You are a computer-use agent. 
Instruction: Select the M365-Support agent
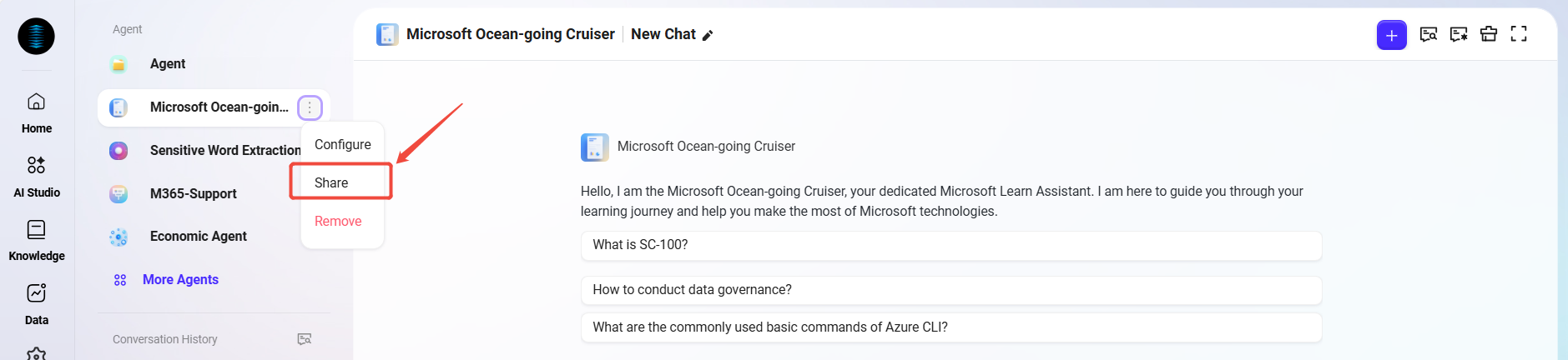click(x=193, y=193)
